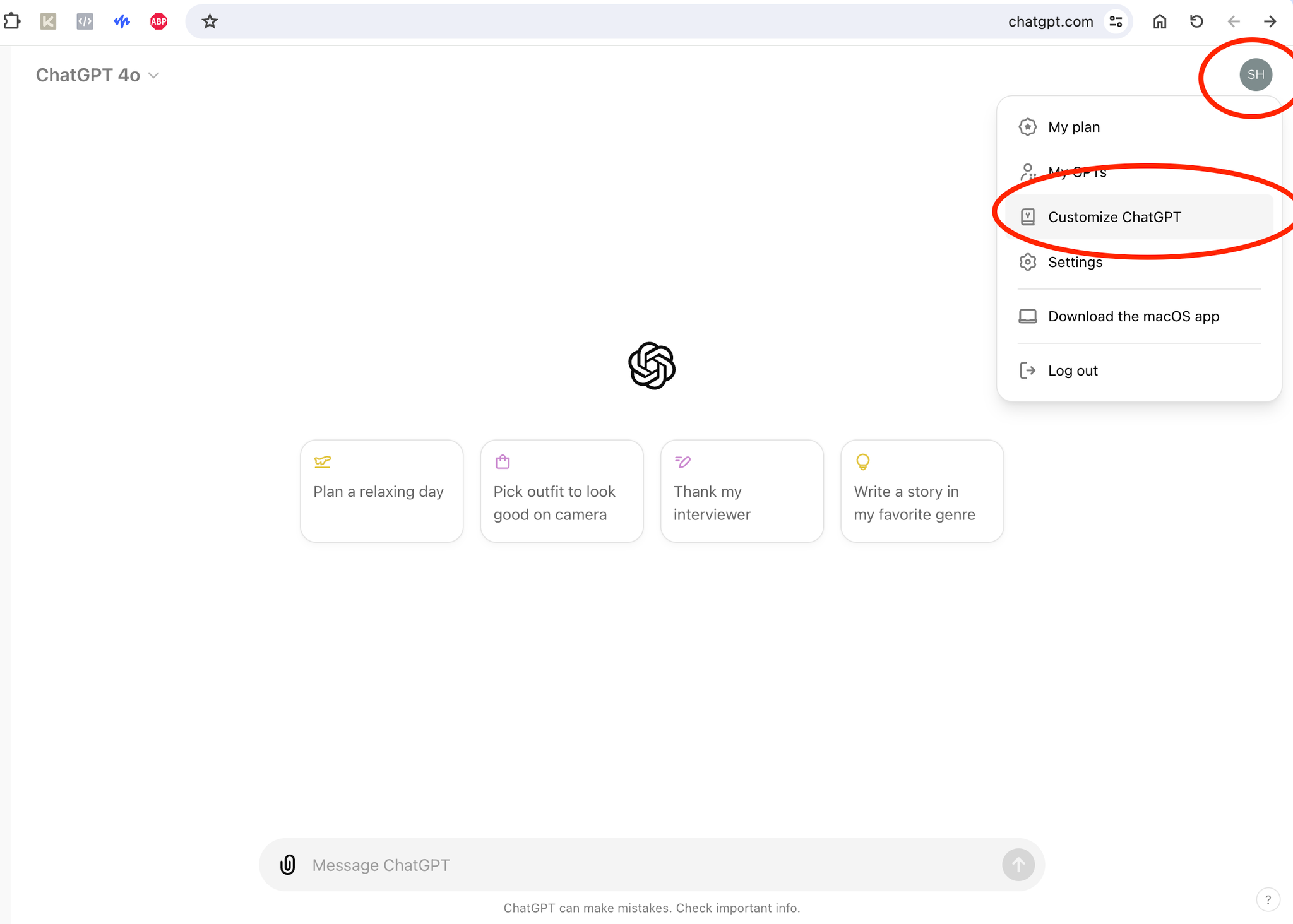Click the attach file paperclip icon
This screenshot has height=924, width=1293.
point(288,865)
